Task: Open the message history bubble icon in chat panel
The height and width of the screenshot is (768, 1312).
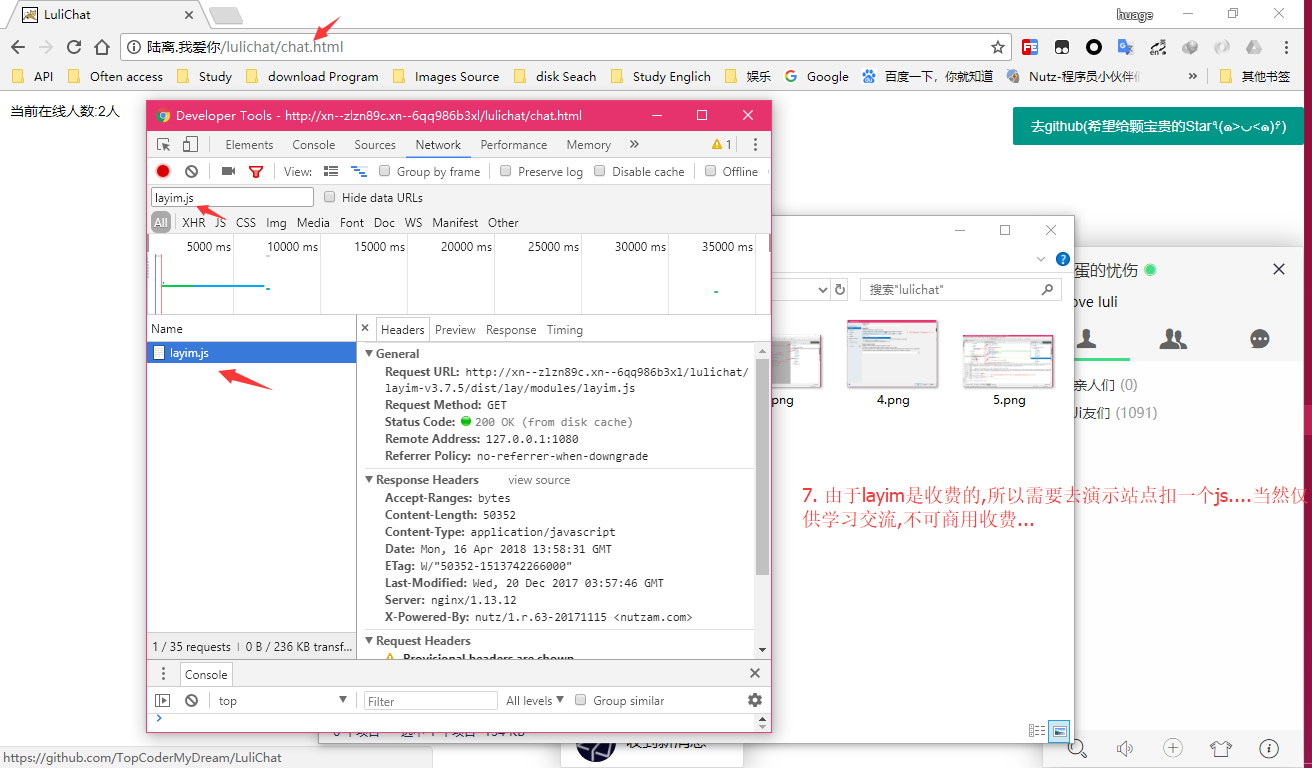Action: coord(1260,339)
